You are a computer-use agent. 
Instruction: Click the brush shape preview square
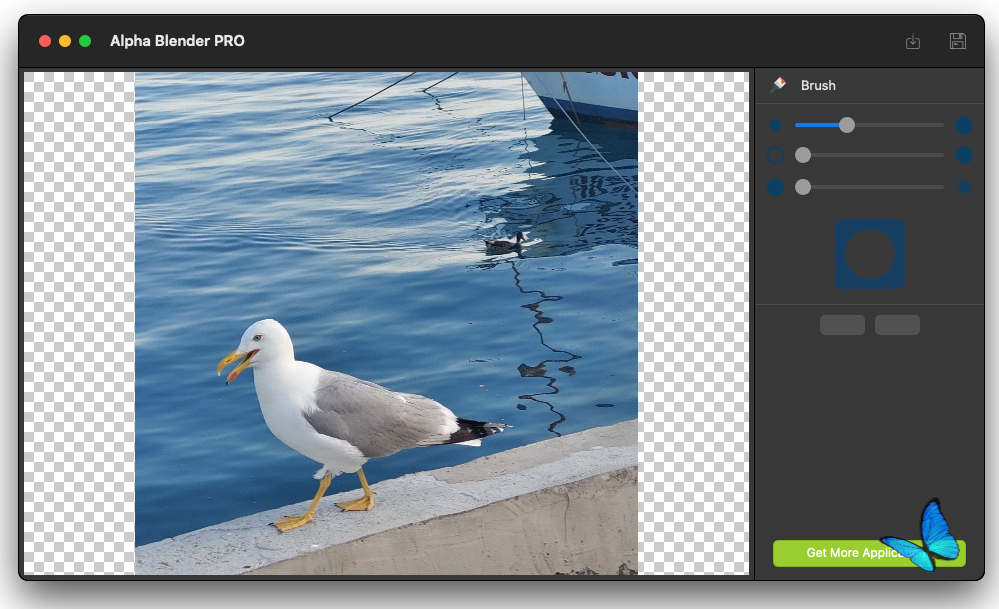point(869,255)
